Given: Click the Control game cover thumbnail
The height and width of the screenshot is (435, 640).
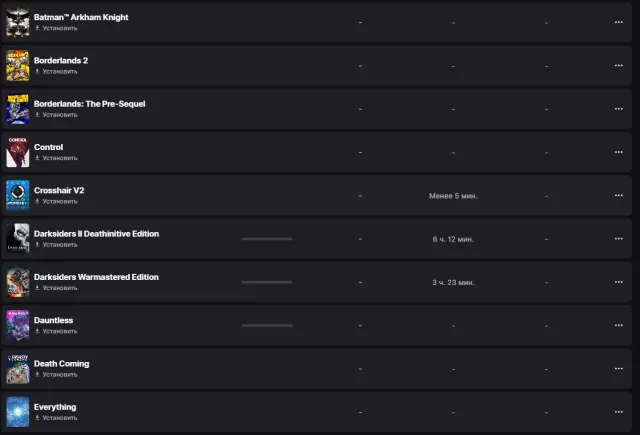Looking at the screenshot, I should point(18,152).
